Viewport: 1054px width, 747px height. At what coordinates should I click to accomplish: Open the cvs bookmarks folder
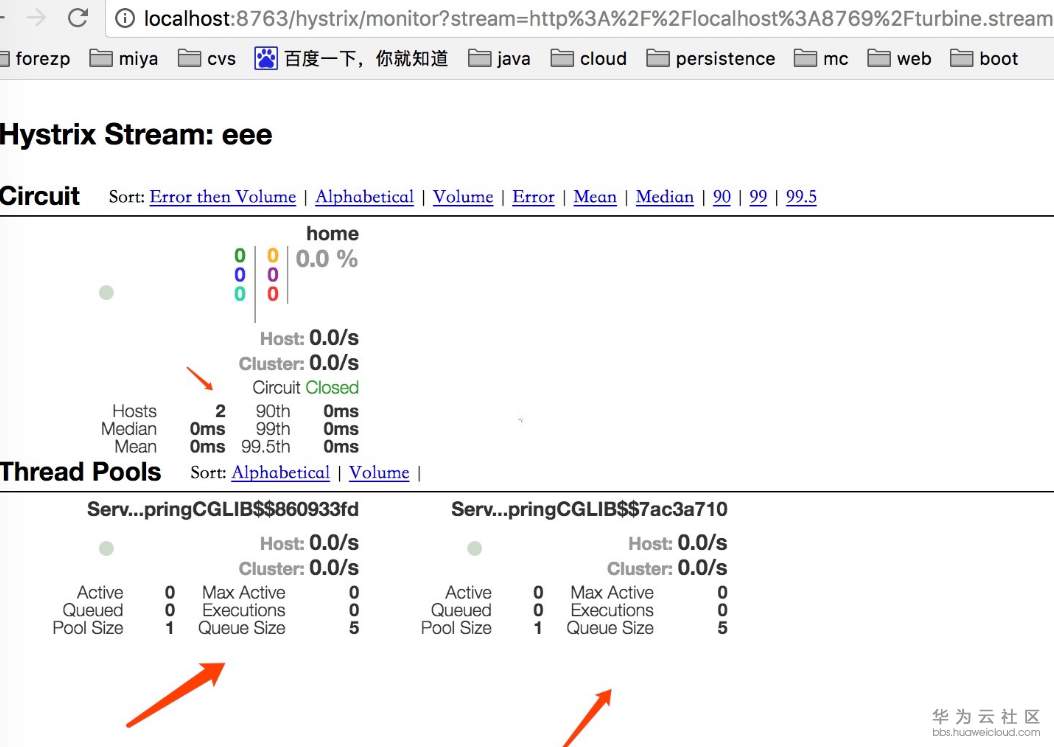click(x=207, y=58)
